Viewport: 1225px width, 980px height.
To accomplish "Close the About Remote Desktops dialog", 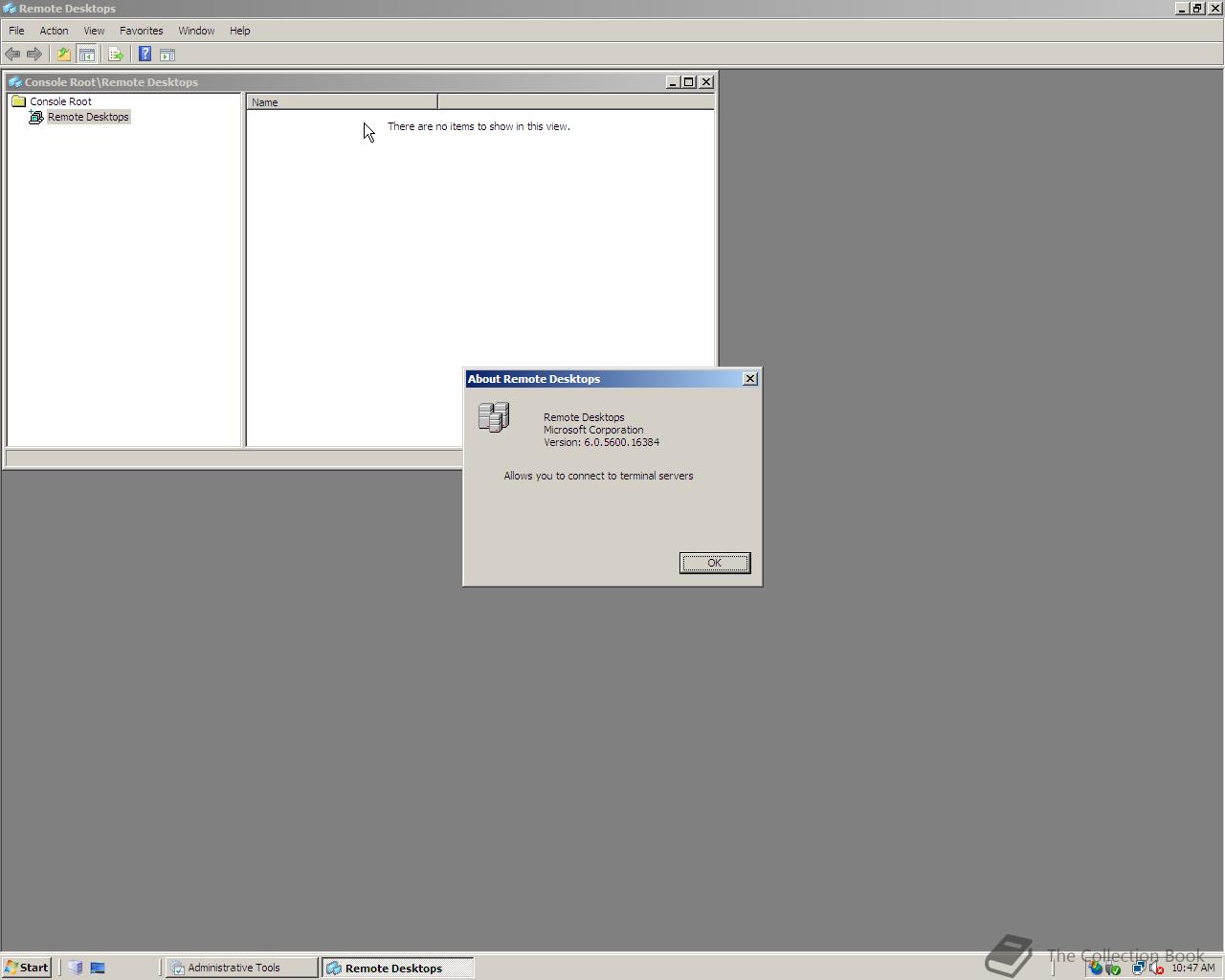I will (750, 379).
